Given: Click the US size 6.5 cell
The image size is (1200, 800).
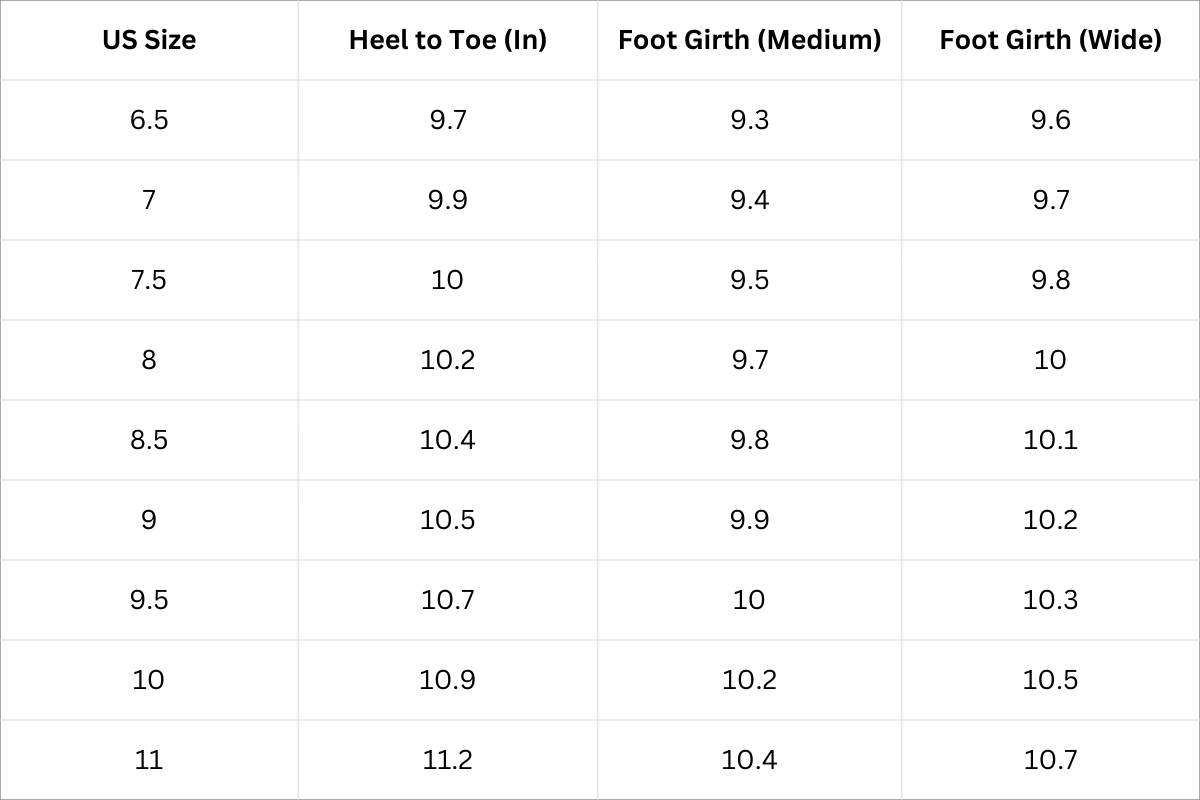Looking at the screenshot, I should point(149,120).
